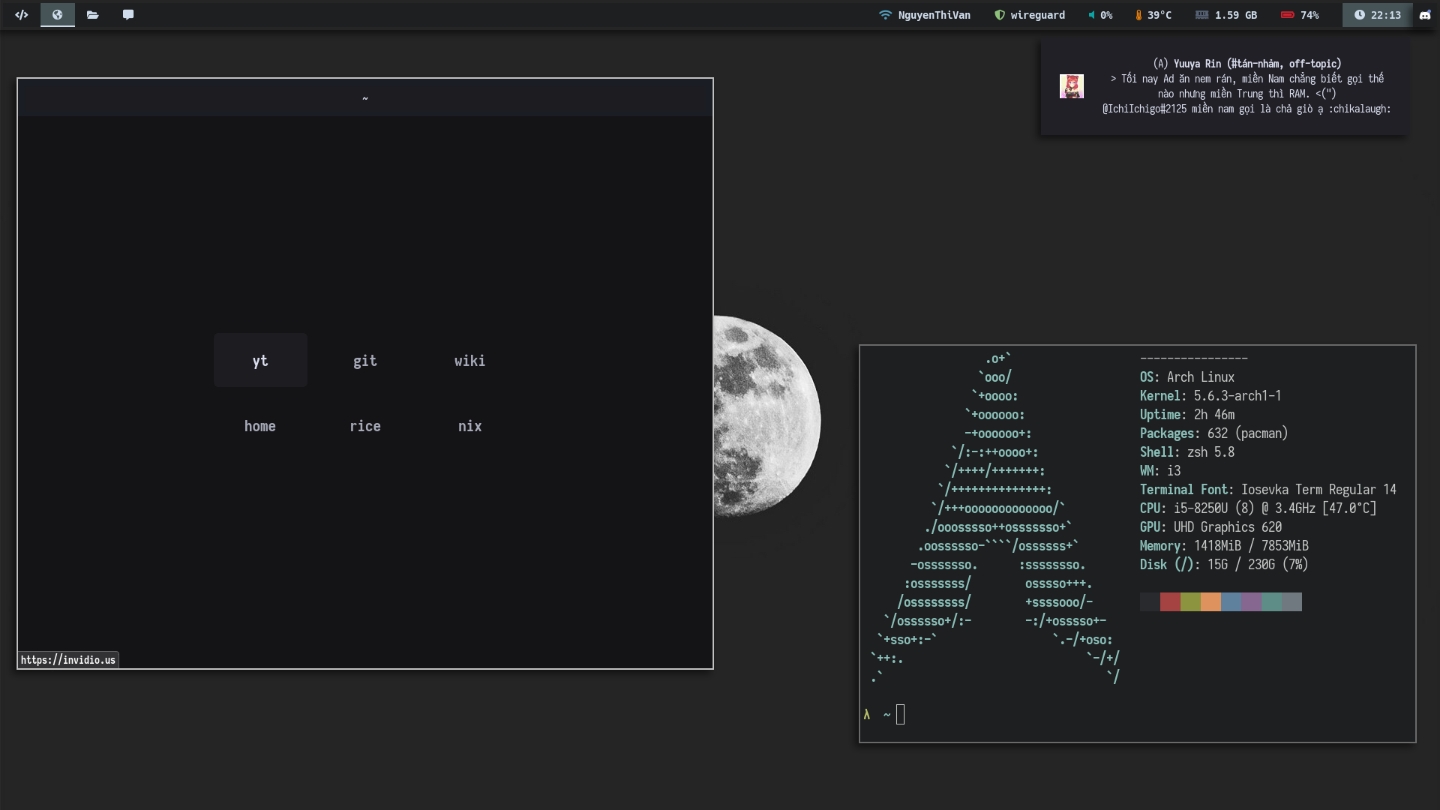The width and height of the screenshot is (1440, 810).
Task: Open the home bookmark link
Action: click(260, 426)
